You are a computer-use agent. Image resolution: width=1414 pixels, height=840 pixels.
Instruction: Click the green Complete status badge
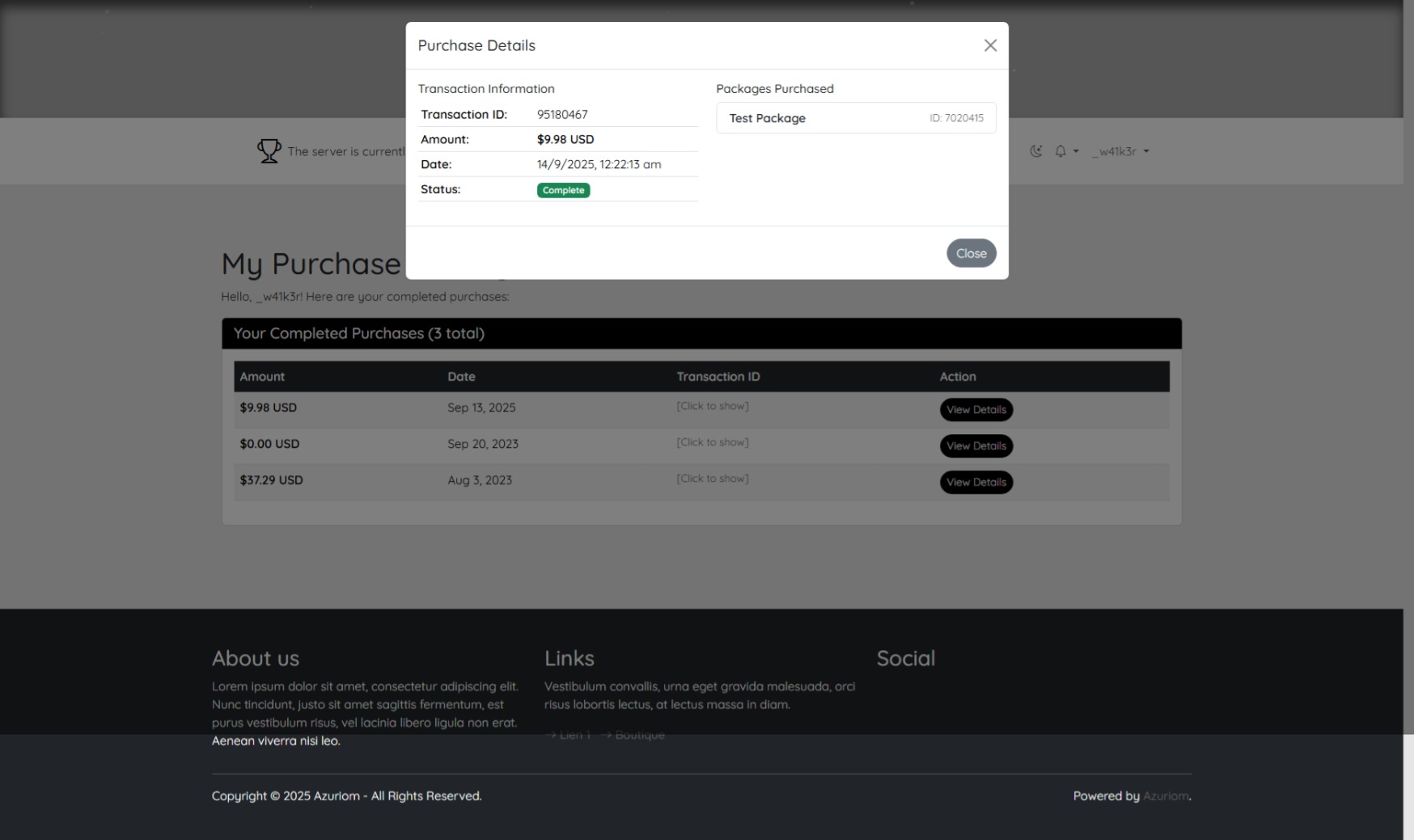point(563,190)
